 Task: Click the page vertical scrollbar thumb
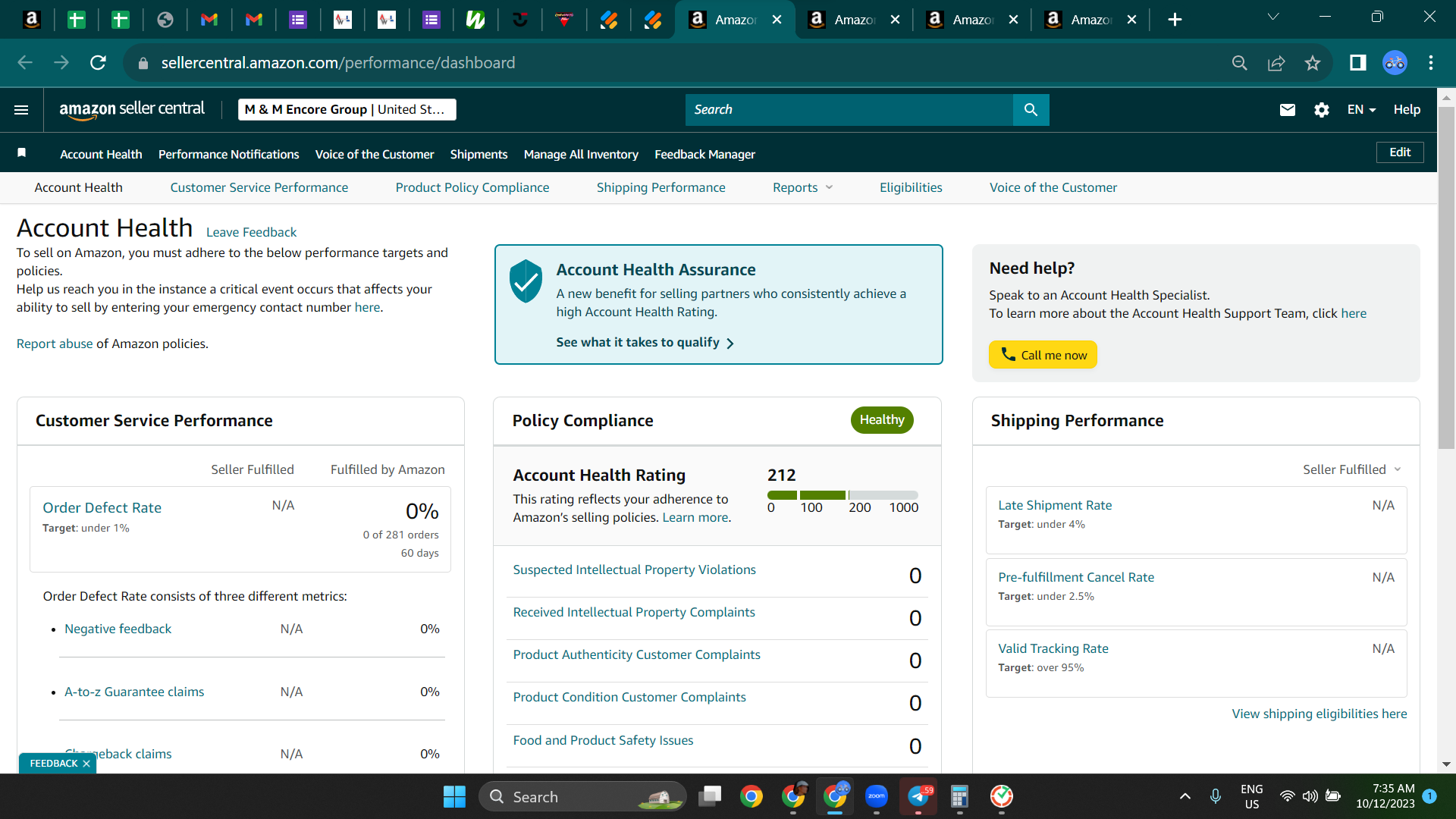(x=1446, y=277)
